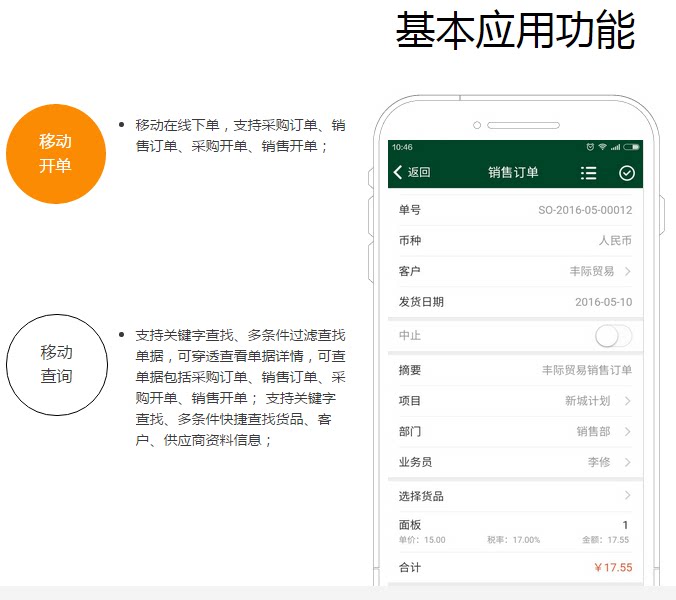This screenshot has width=676, height=600.
Task: Expand the 客户 row chevron
Action: click(x=627, y=271)
